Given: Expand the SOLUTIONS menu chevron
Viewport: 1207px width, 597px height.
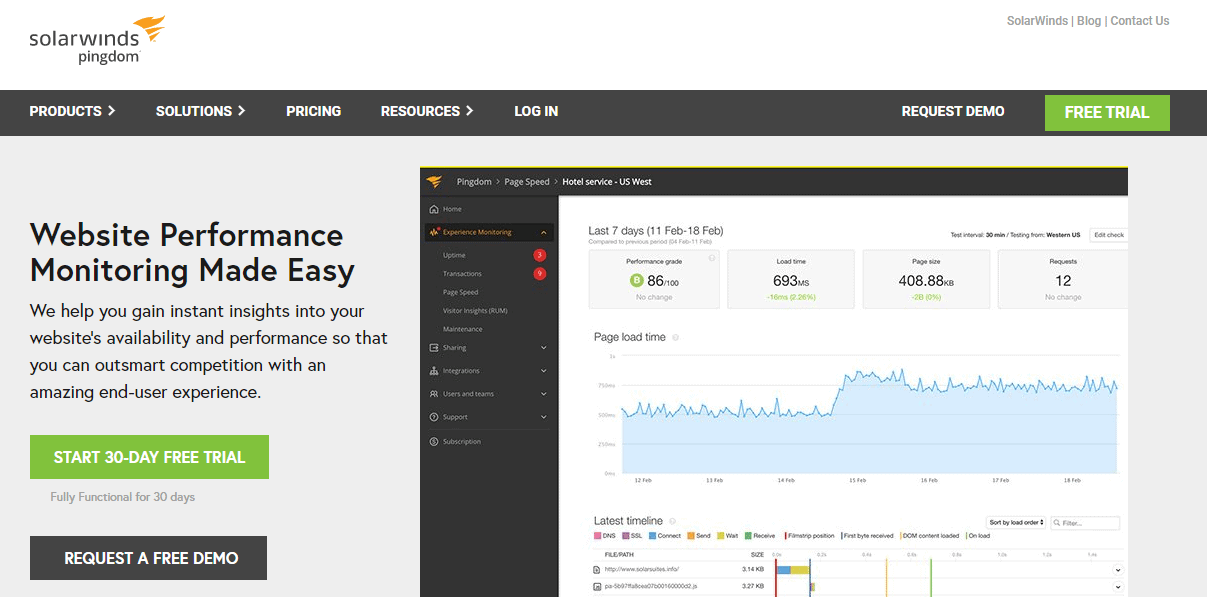Looking at the screenshot, I should click(x=242, y=111).
